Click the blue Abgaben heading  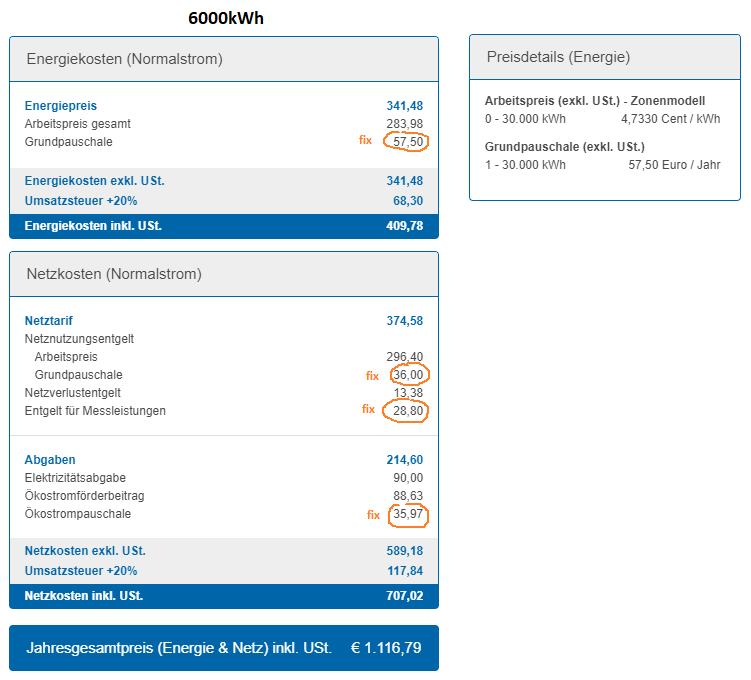point(52,460)
